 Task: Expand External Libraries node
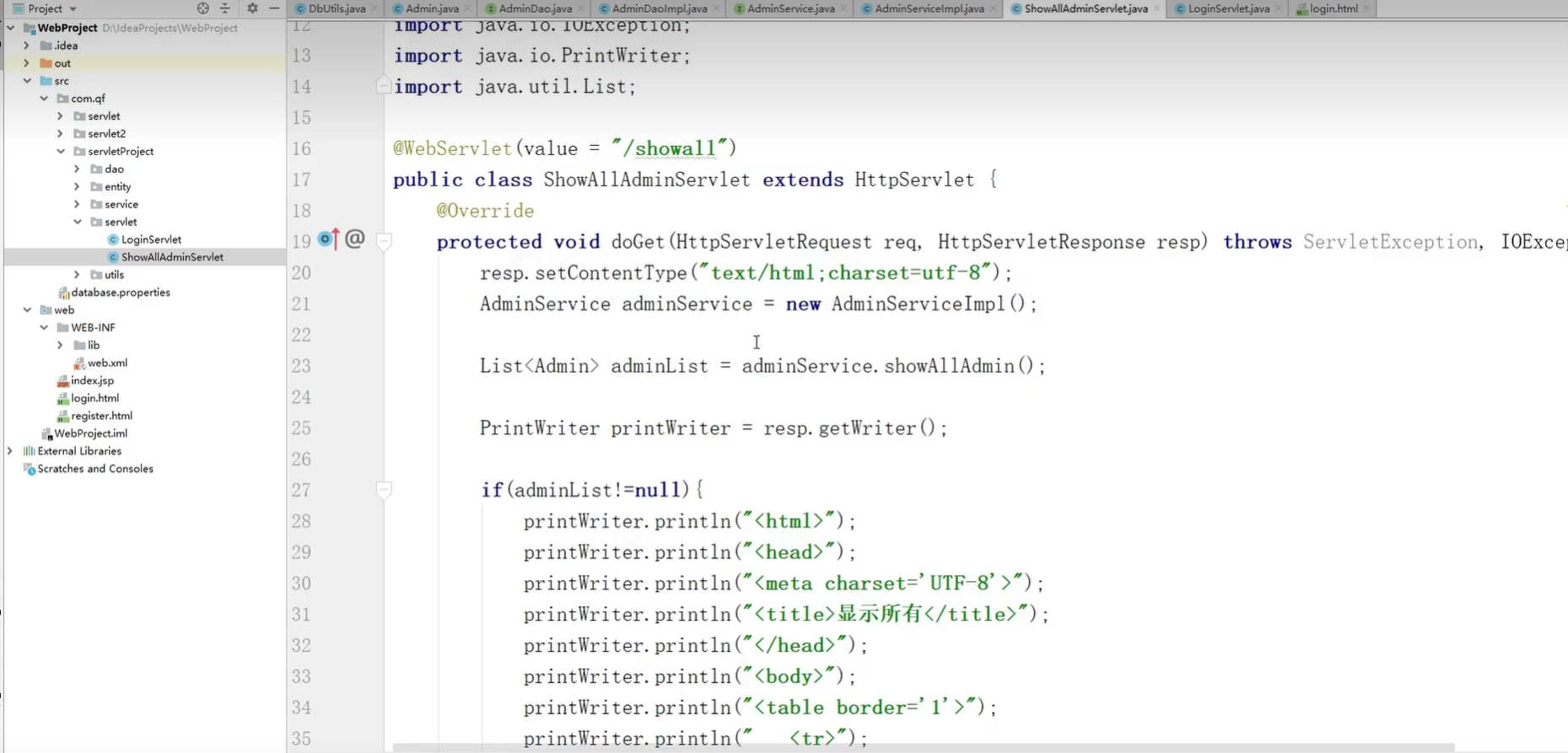[x=10, y=451]
